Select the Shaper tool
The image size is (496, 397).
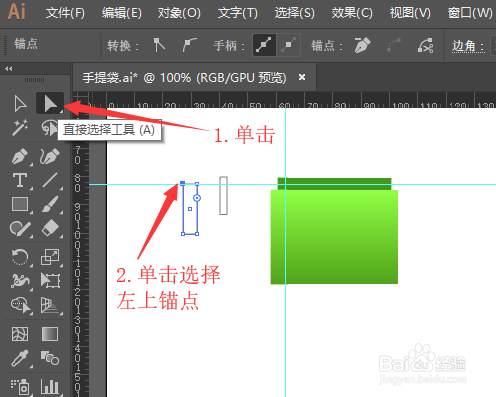point(20,229)
